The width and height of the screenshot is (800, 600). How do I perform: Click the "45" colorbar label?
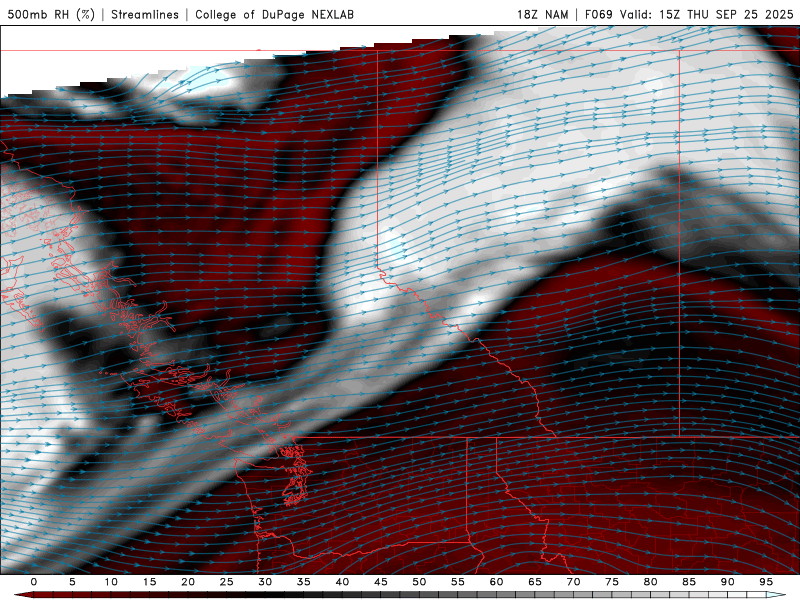point(381,582)
